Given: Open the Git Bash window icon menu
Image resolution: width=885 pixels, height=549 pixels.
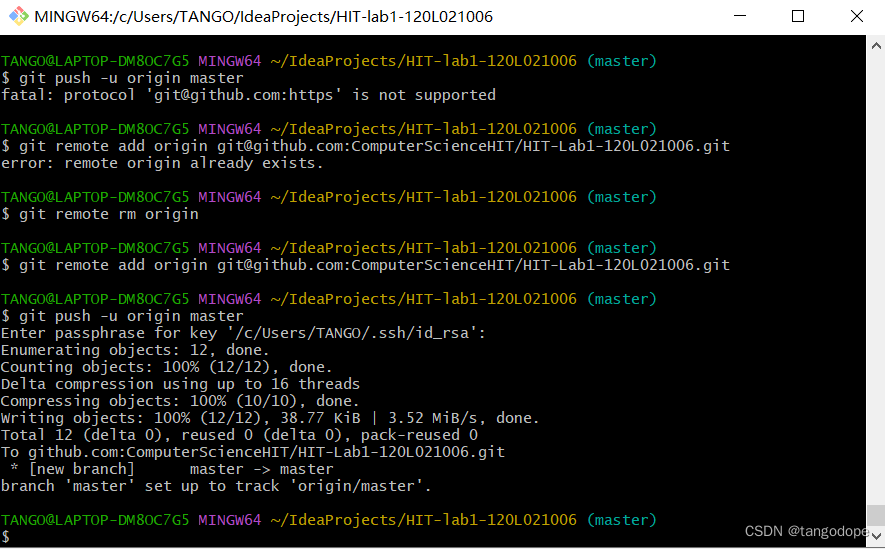Looking at the screenshot, I should coord(19,16).
